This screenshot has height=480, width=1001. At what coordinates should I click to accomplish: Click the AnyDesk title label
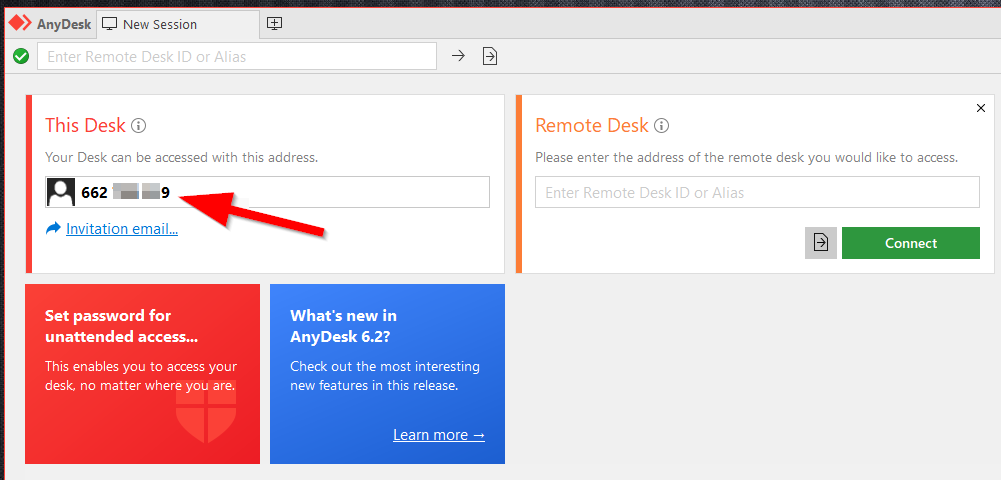pyautogui.click(x=64, y=24)
